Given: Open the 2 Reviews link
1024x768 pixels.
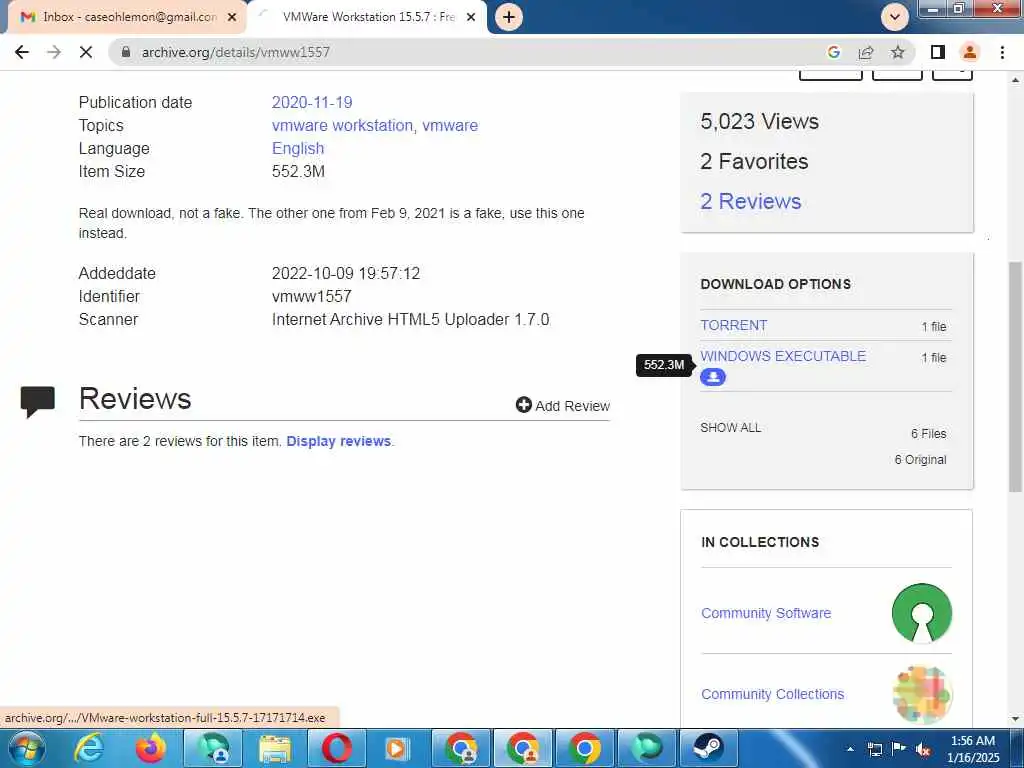Looking at the screenshot, I should pyautogui.click(x=750, y=201).
